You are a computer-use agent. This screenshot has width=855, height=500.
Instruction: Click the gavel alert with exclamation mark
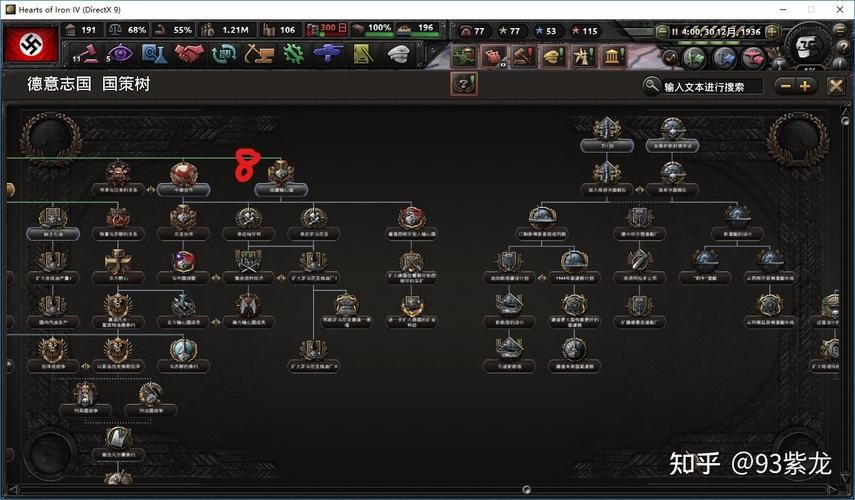tap(523, 56)
